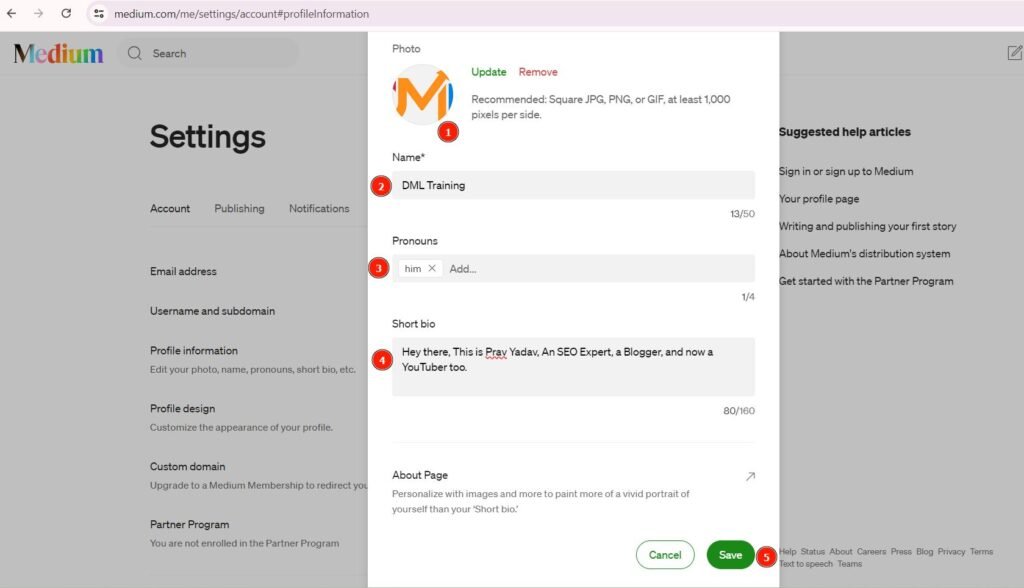Remove the 'him' pronoun with the X

432,269
